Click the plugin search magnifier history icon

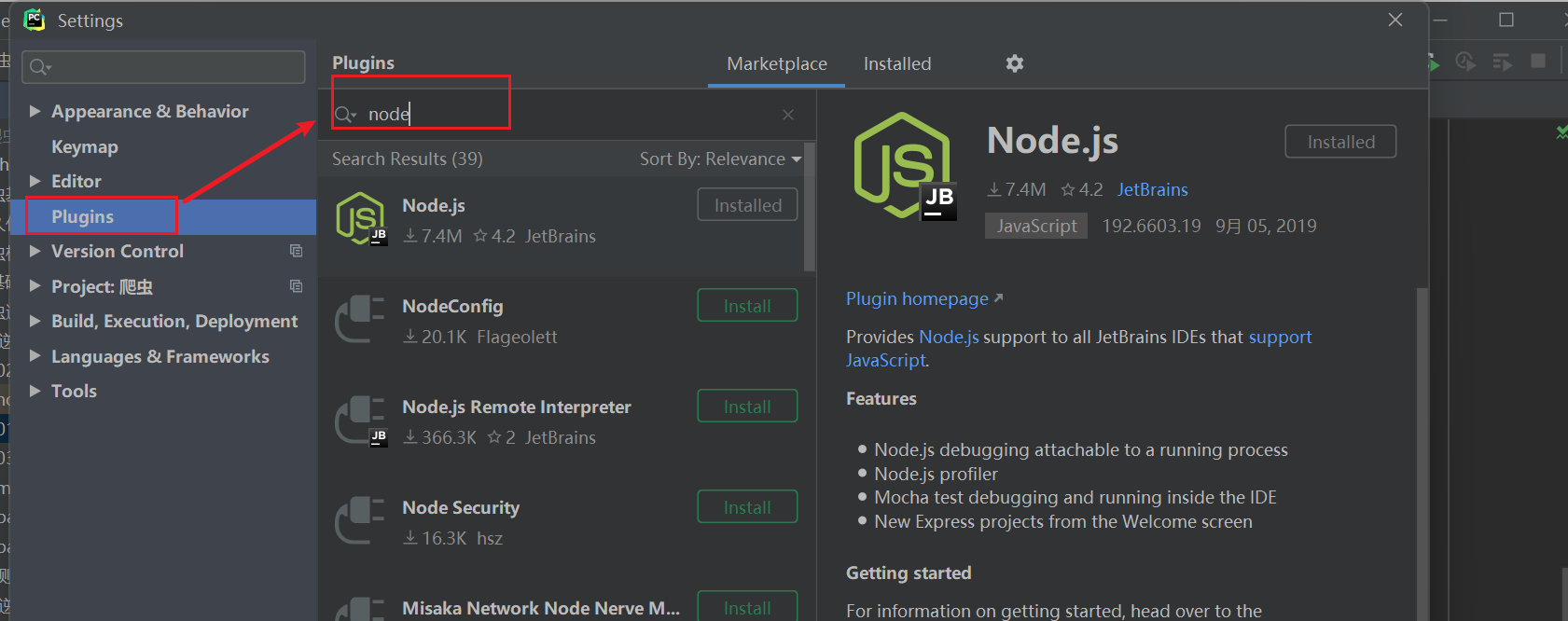pyautogui.click(x=345, y=115)
